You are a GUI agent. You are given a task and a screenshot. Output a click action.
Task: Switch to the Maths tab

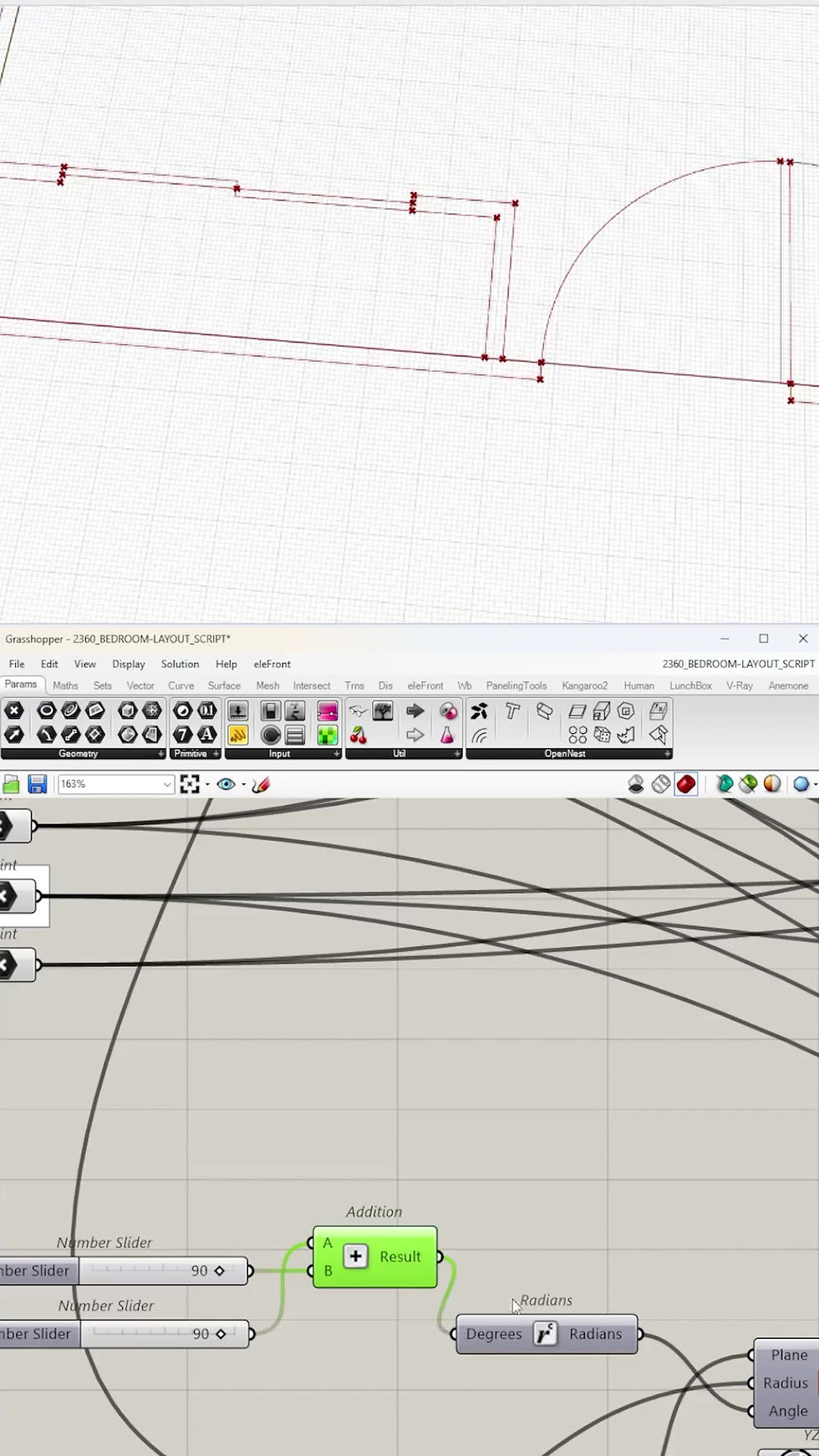click(x=65, y=685)
